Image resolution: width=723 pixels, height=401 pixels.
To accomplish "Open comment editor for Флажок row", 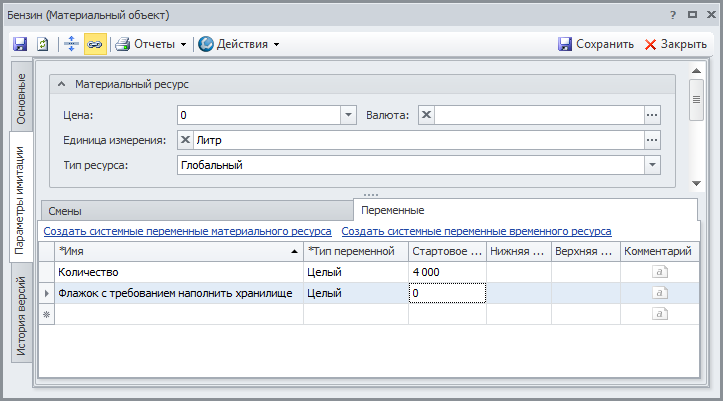I will [659, 293].
